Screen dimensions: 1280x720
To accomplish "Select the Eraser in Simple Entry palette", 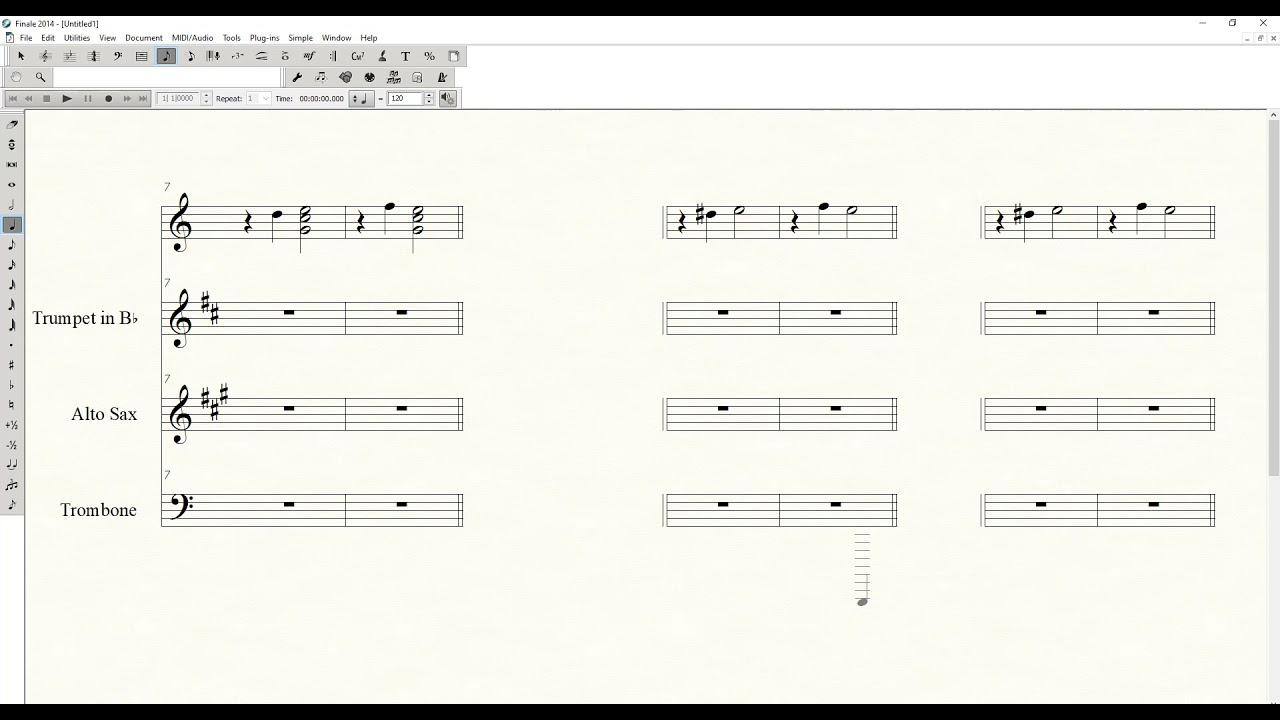I will [12, 125].
